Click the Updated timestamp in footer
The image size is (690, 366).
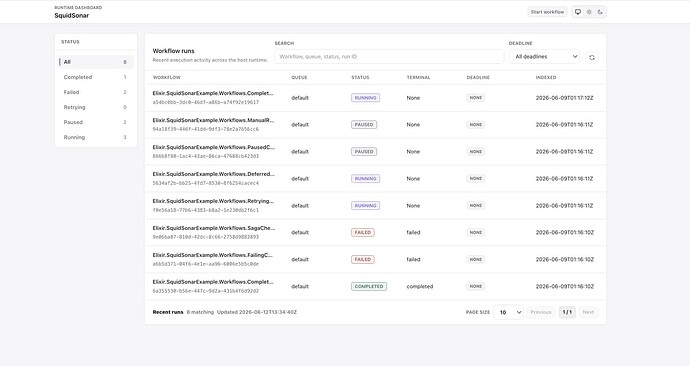click(x=257, y=312)
